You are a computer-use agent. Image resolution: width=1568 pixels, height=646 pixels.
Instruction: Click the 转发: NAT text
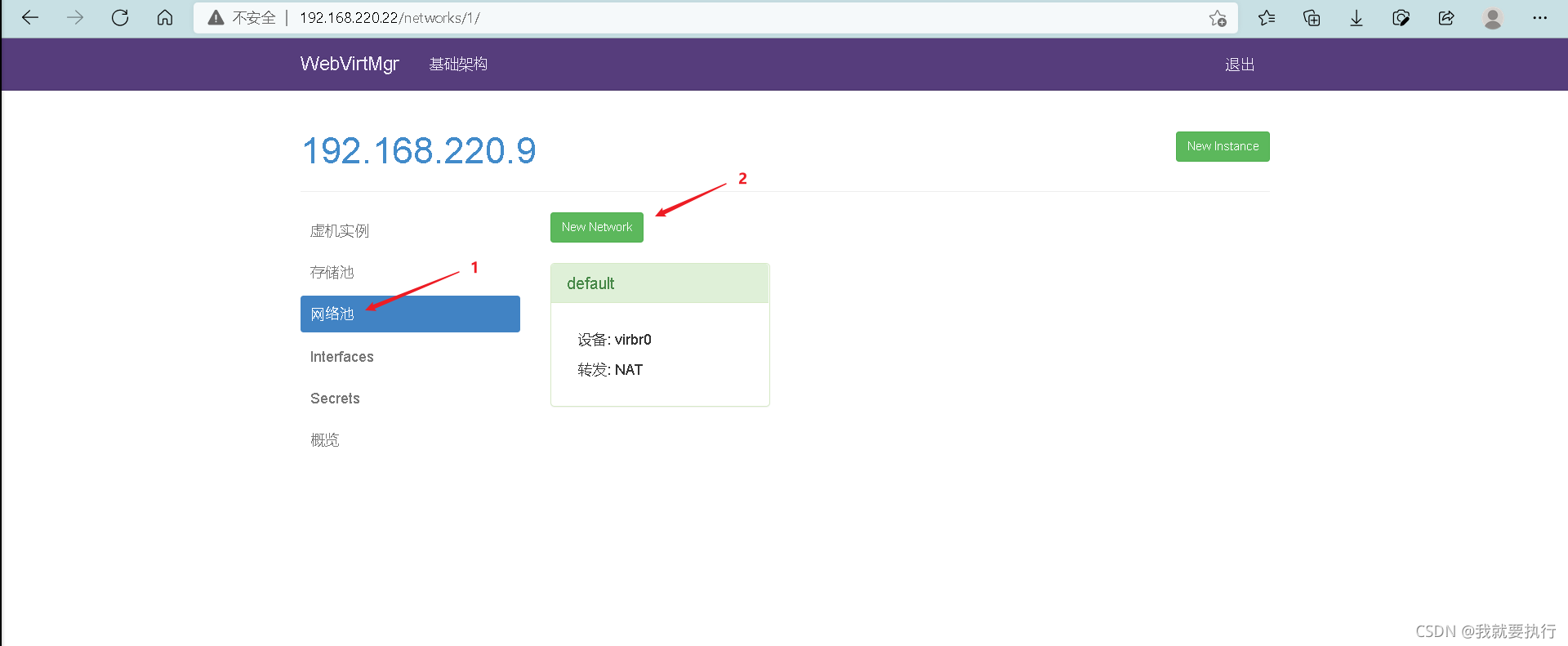coord(610,370)
